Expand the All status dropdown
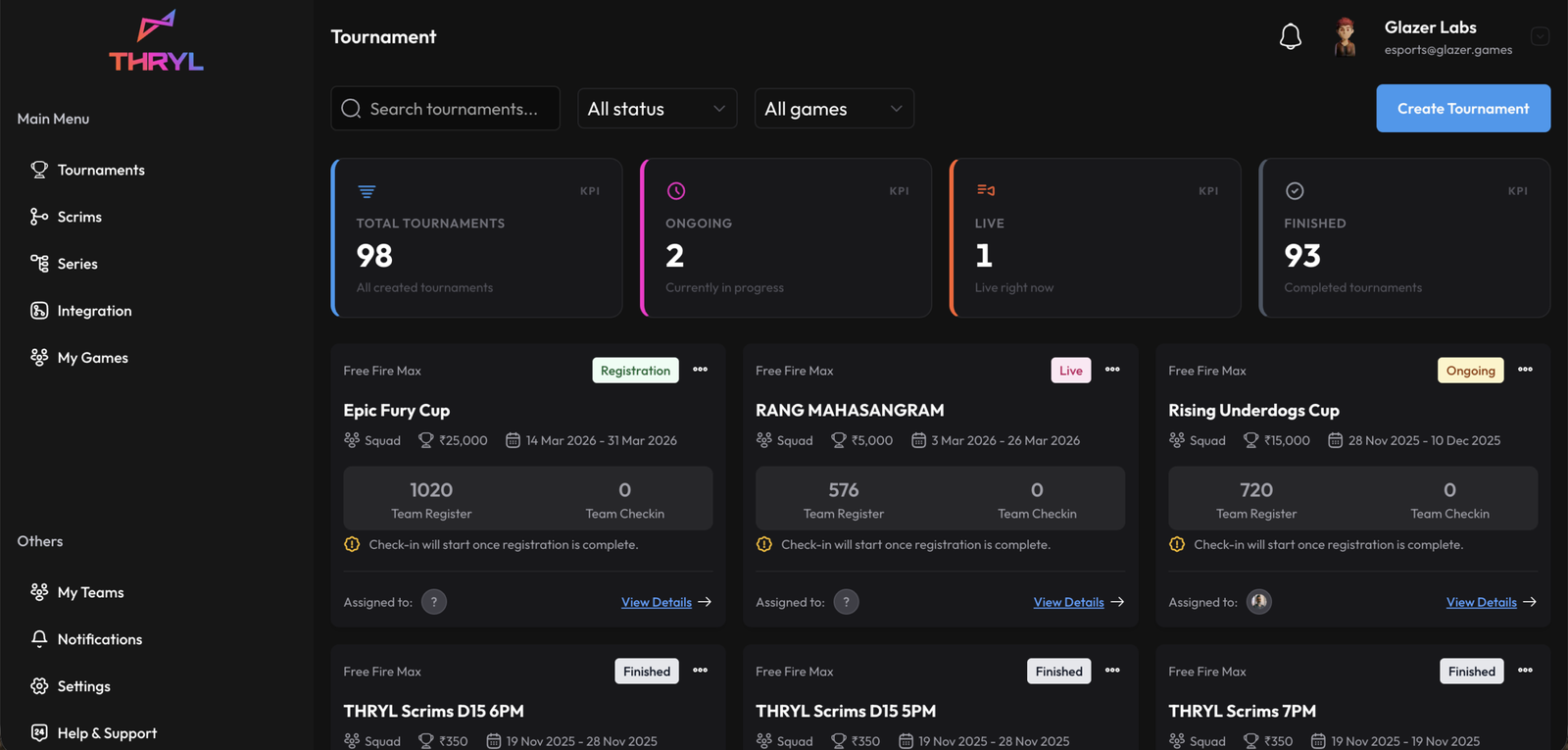This screenshot has width=1568, height=750. coord(657,109)
